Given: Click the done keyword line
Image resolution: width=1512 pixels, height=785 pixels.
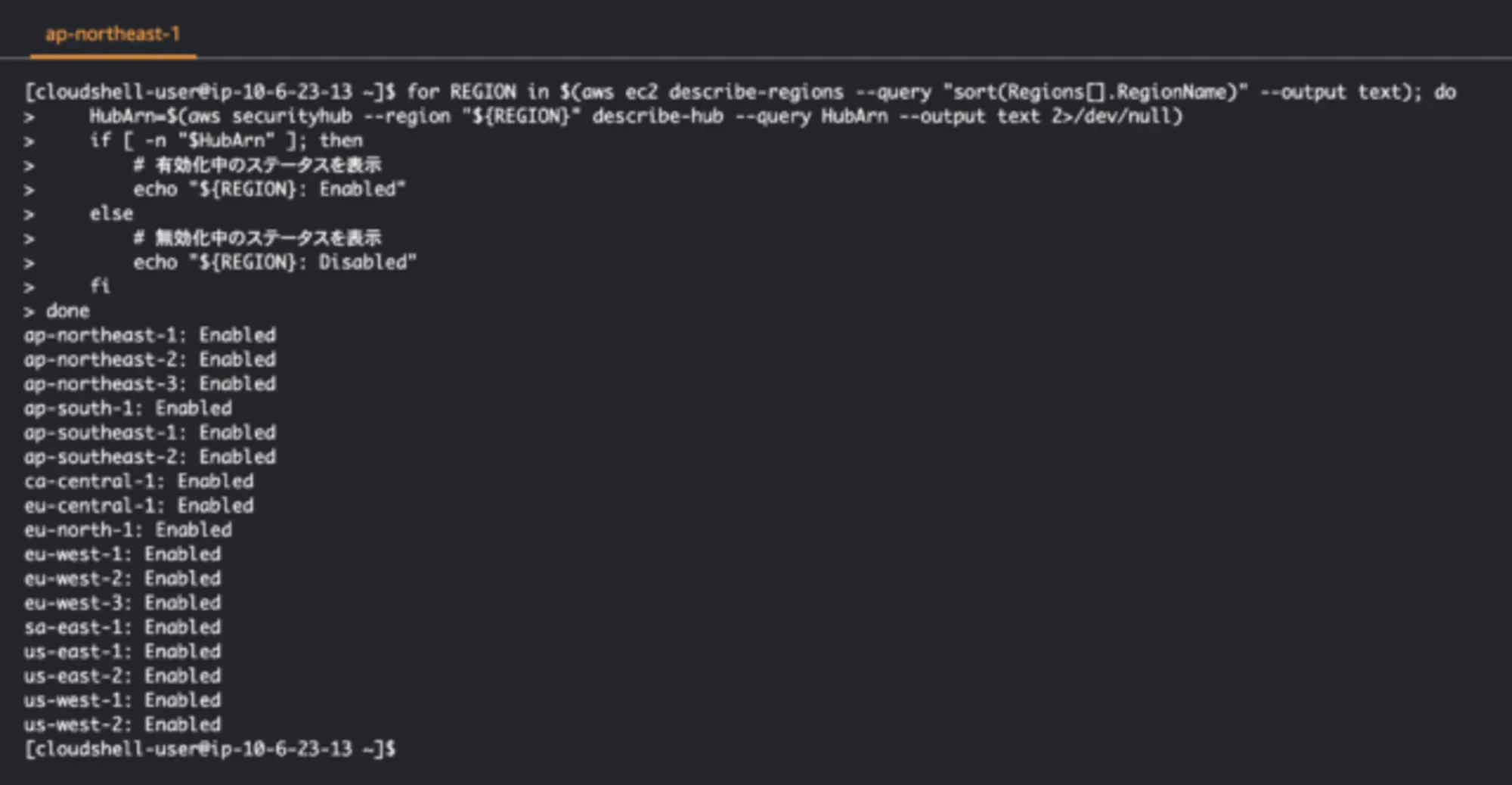Looking at the screenshot, I should (x=67, y=311).
